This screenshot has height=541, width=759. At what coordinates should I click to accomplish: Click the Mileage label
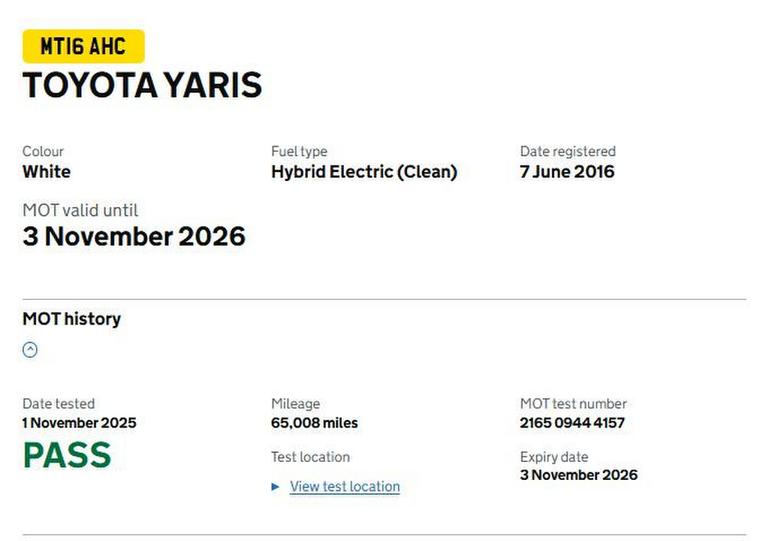(x=295, y=404)
